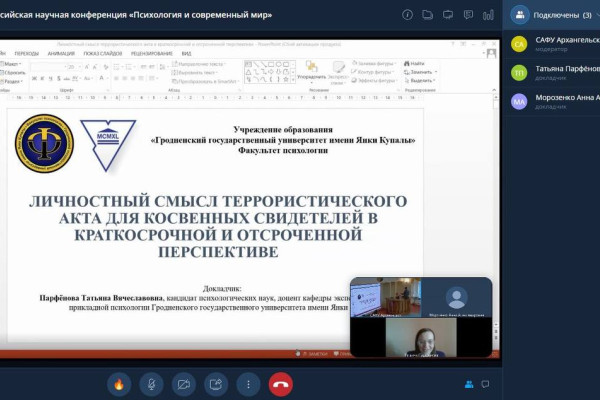The height and width of the screenshot is (400, 600).
Task: Select participant САФУ Архангельск
Action: [553, 44]
